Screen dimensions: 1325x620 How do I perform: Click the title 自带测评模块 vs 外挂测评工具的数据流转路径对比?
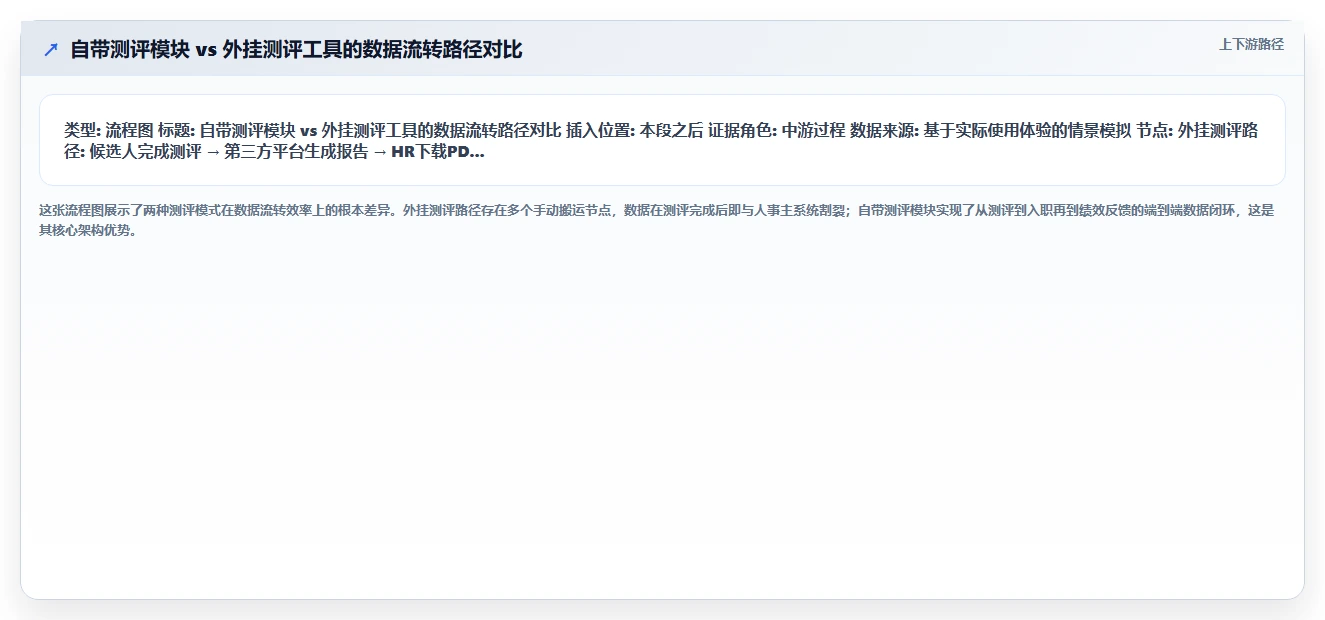[x=296, y=50]
